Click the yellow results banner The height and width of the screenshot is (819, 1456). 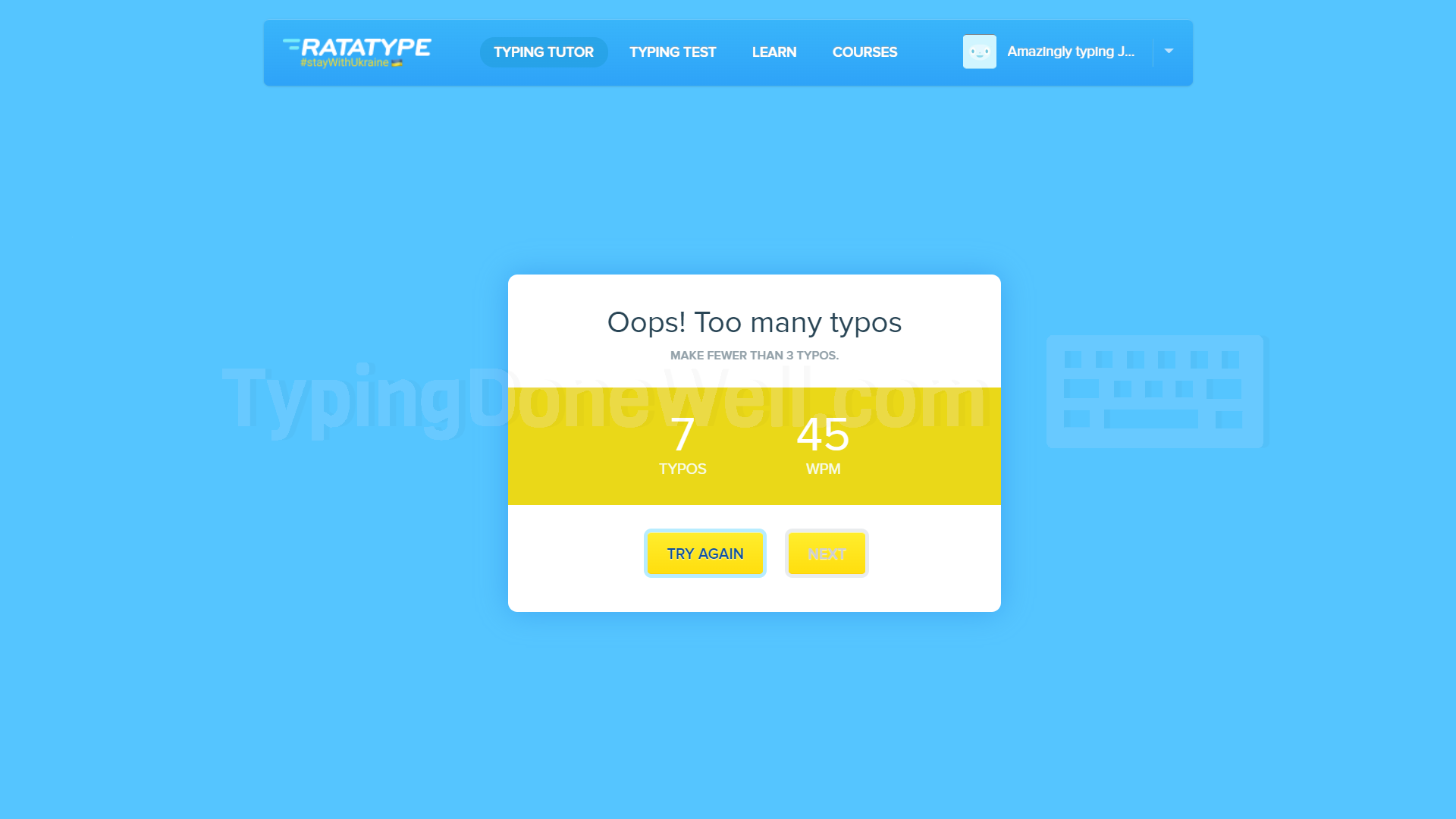(x=754, y=446)
